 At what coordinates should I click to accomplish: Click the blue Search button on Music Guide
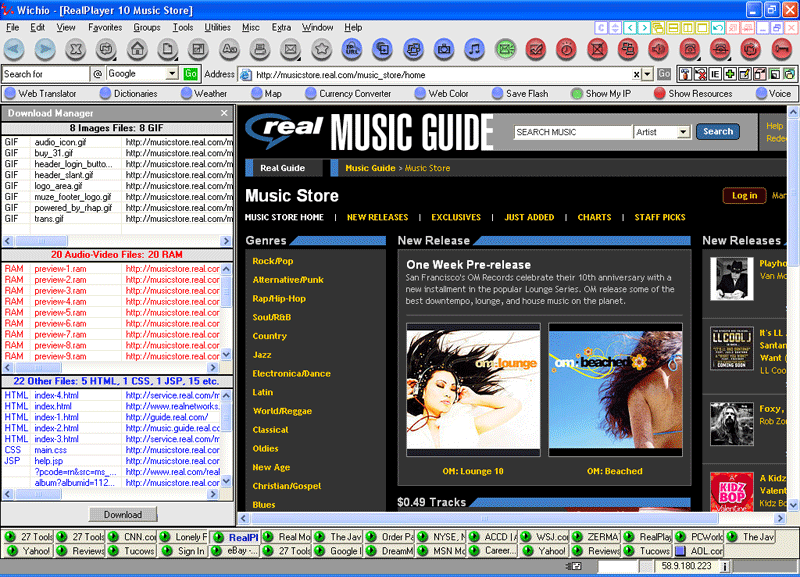(x=717, y=132)
